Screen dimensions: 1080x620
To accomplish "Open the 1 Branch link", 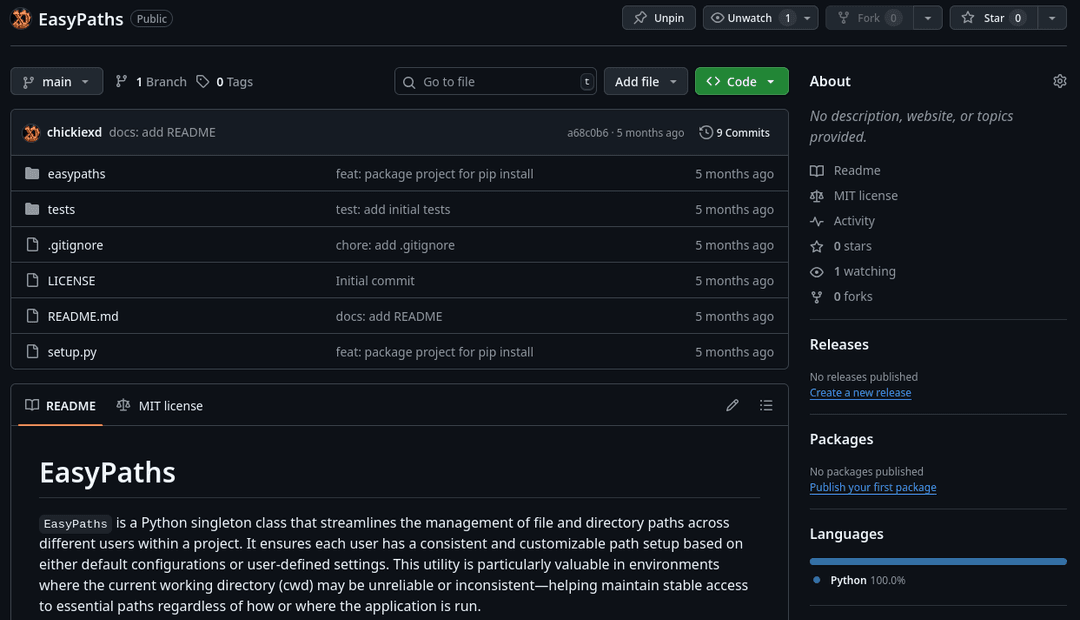I will [x=151, y=81].
